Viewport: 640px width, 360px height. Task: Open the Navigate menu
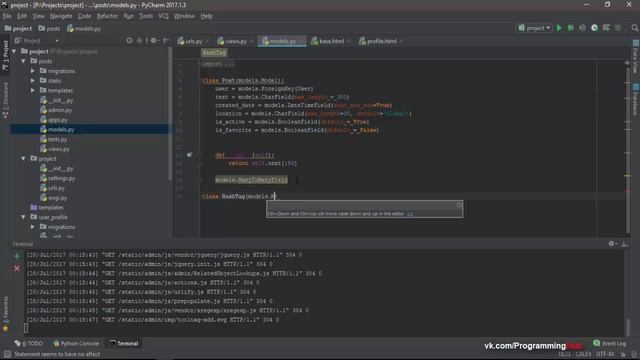pyautogui.click(x=61, y=16)
